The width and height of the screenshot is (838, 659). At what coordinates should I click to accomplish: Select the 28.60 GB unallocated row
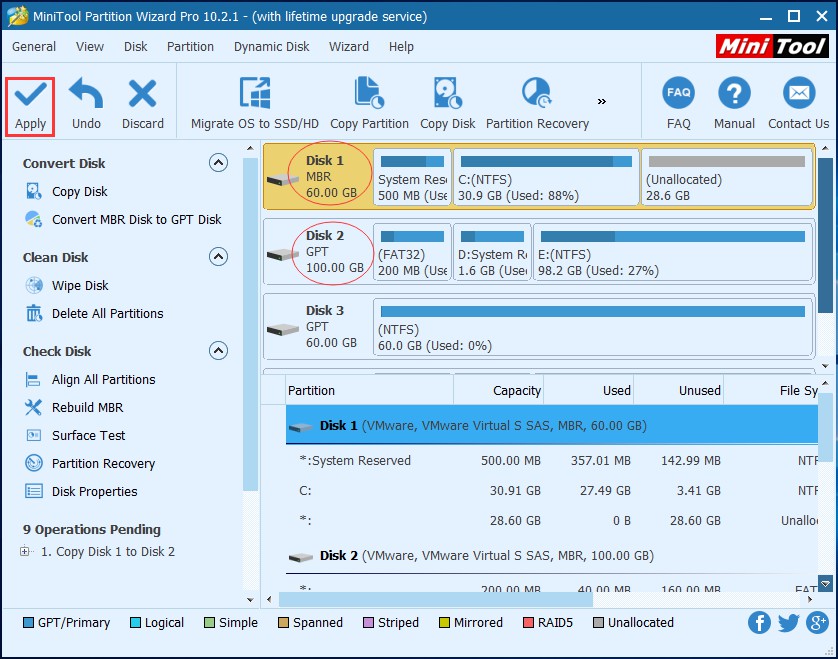[552, 521]
